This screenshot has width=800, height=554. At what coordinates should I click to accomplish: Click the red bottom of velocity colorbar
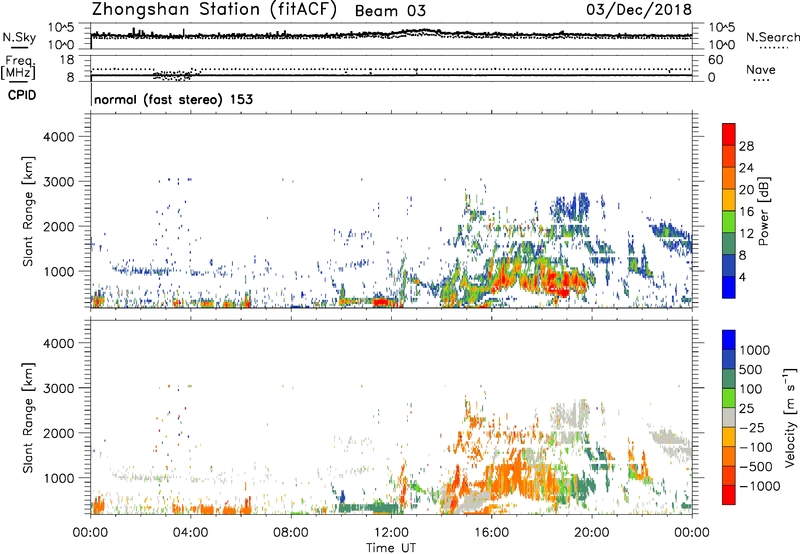[729, 495]
